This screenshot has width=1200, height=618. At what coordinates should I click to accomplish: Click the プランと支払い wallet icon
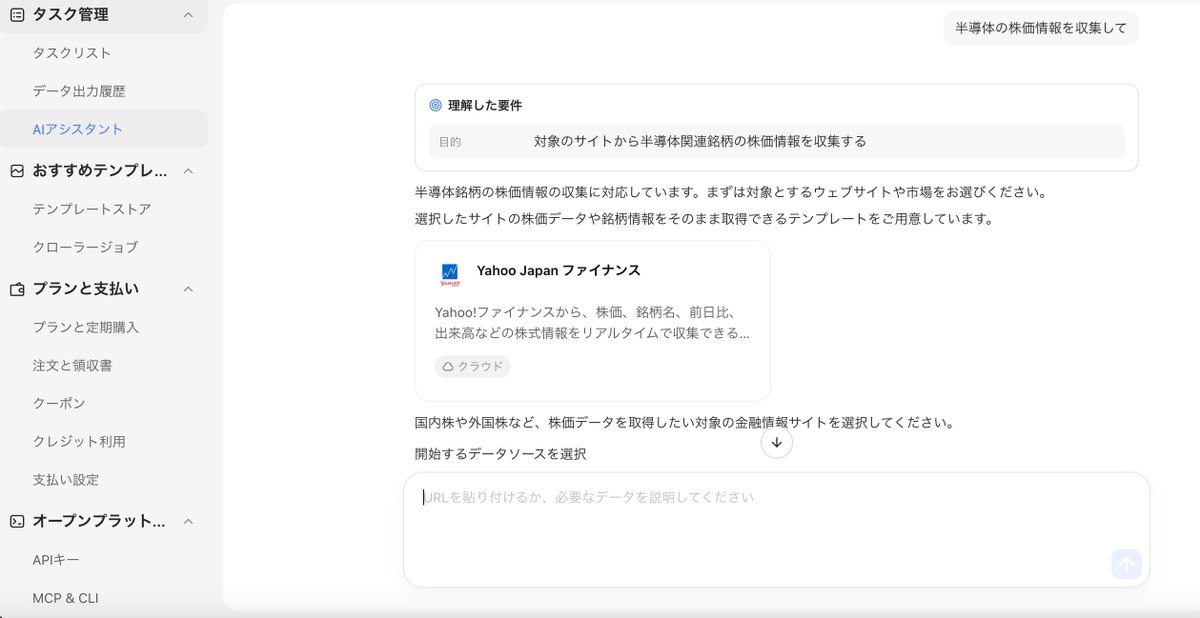click(x=17, y=289)
